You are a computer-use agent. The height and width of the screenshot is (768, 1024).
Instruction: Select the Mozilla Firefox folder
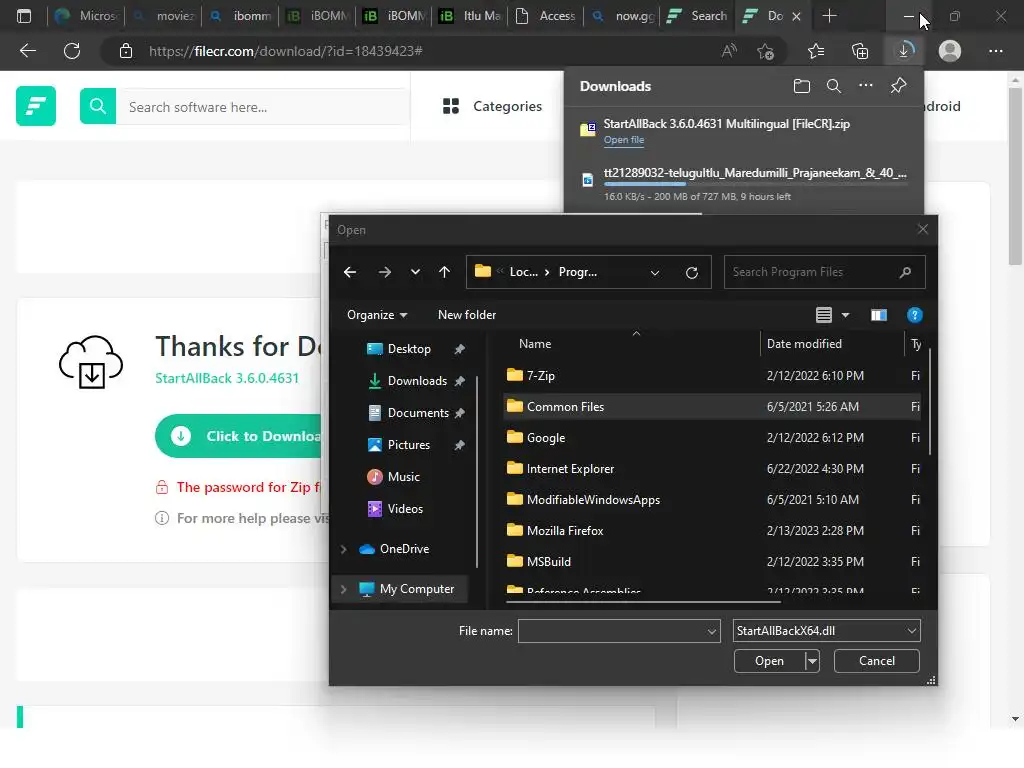[x=712, y=530]
